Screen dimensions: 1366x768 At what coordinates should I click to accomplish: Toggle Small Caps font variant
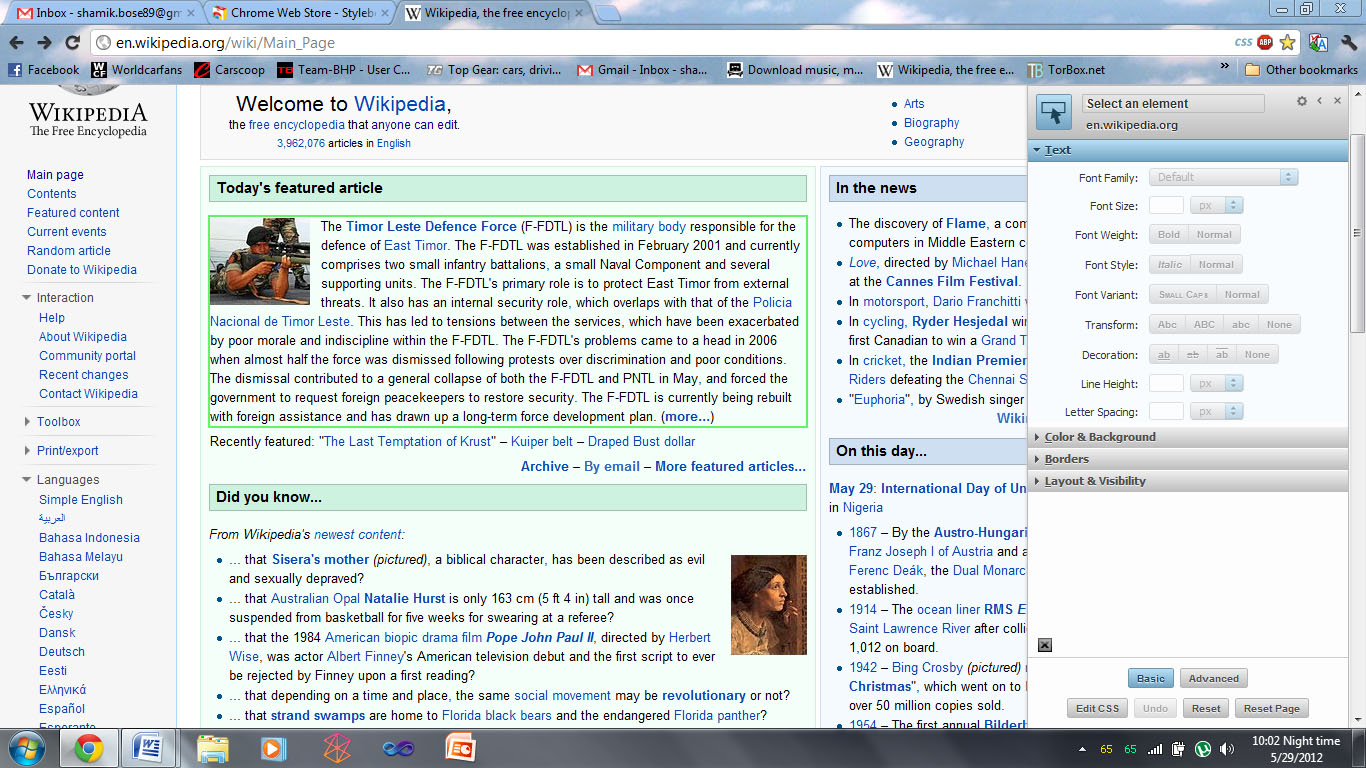(1183, 295)
